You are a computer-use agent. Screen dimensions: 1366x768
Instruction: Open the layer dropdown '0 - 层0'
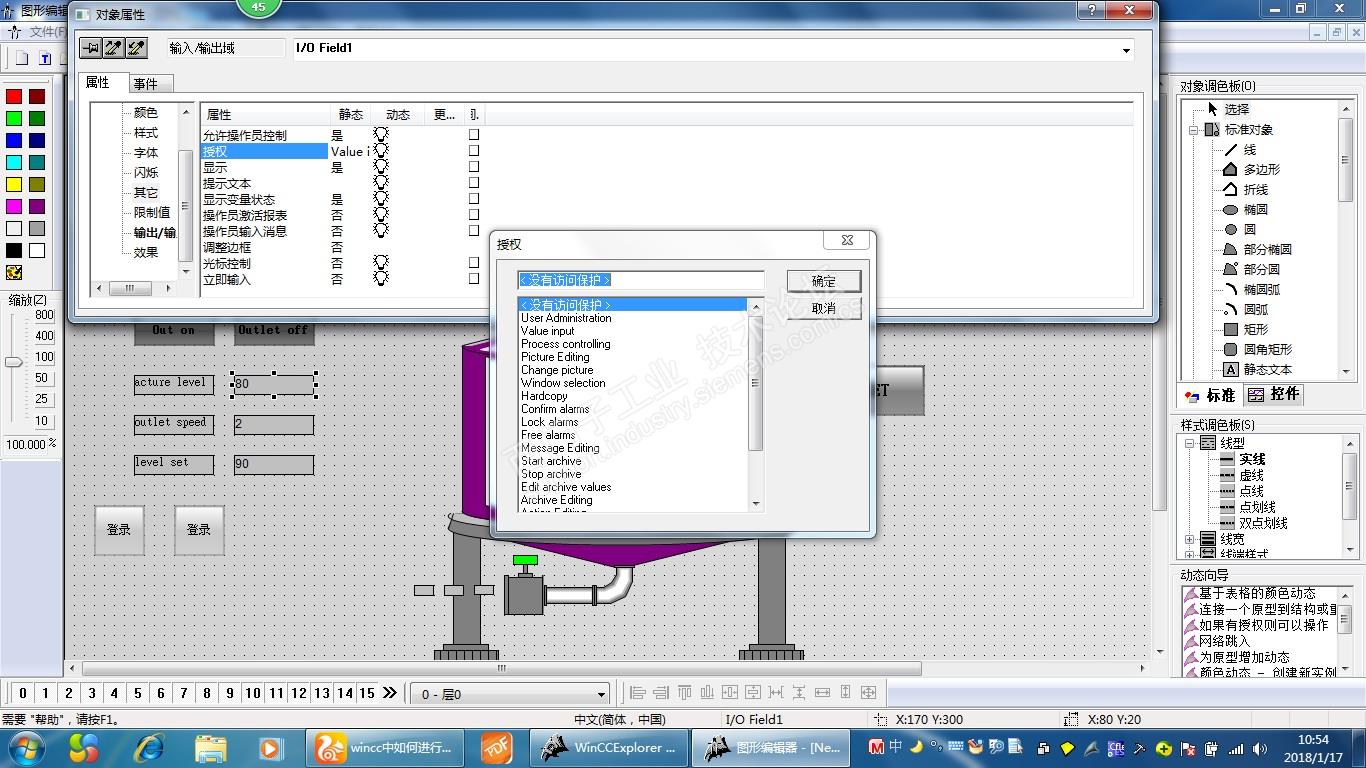(x=601, y=694)
